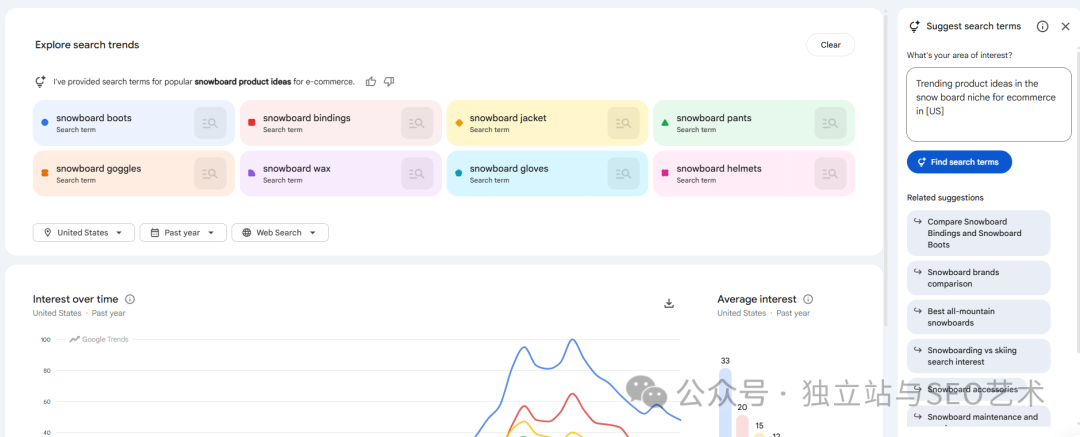This screenshot has width=1080, height=437.
Task: Choose Best all-mountain snowboards suggestion
Action: coord(979,317)
